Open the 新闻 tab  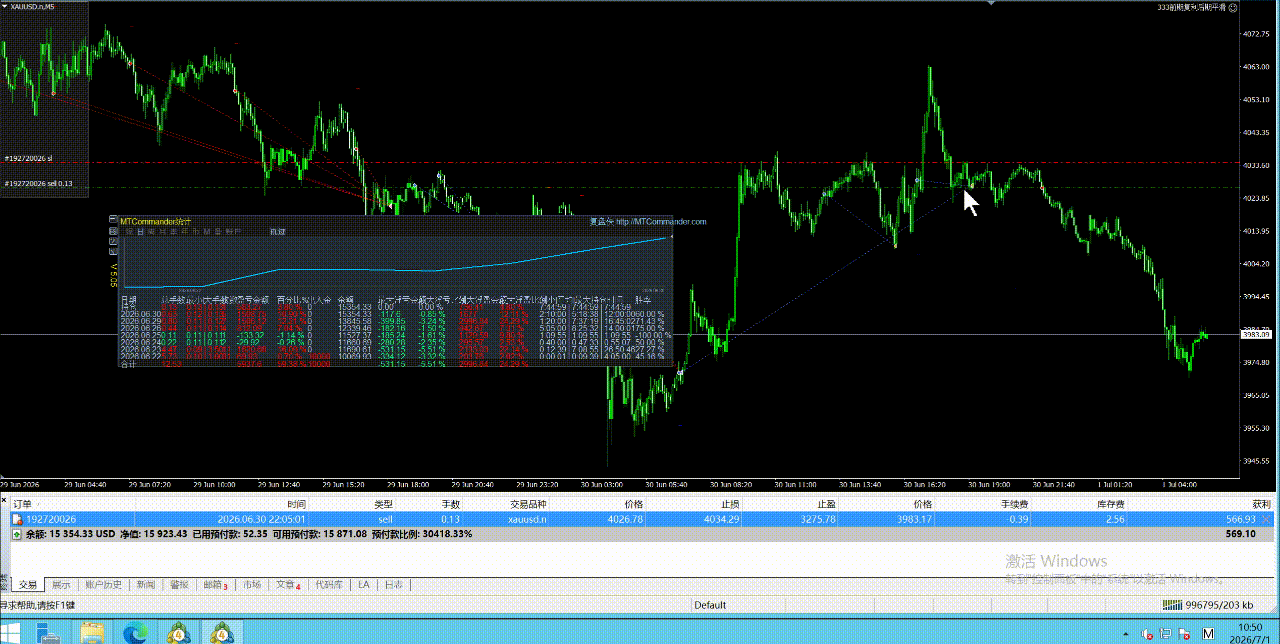(x=146, y=584)
